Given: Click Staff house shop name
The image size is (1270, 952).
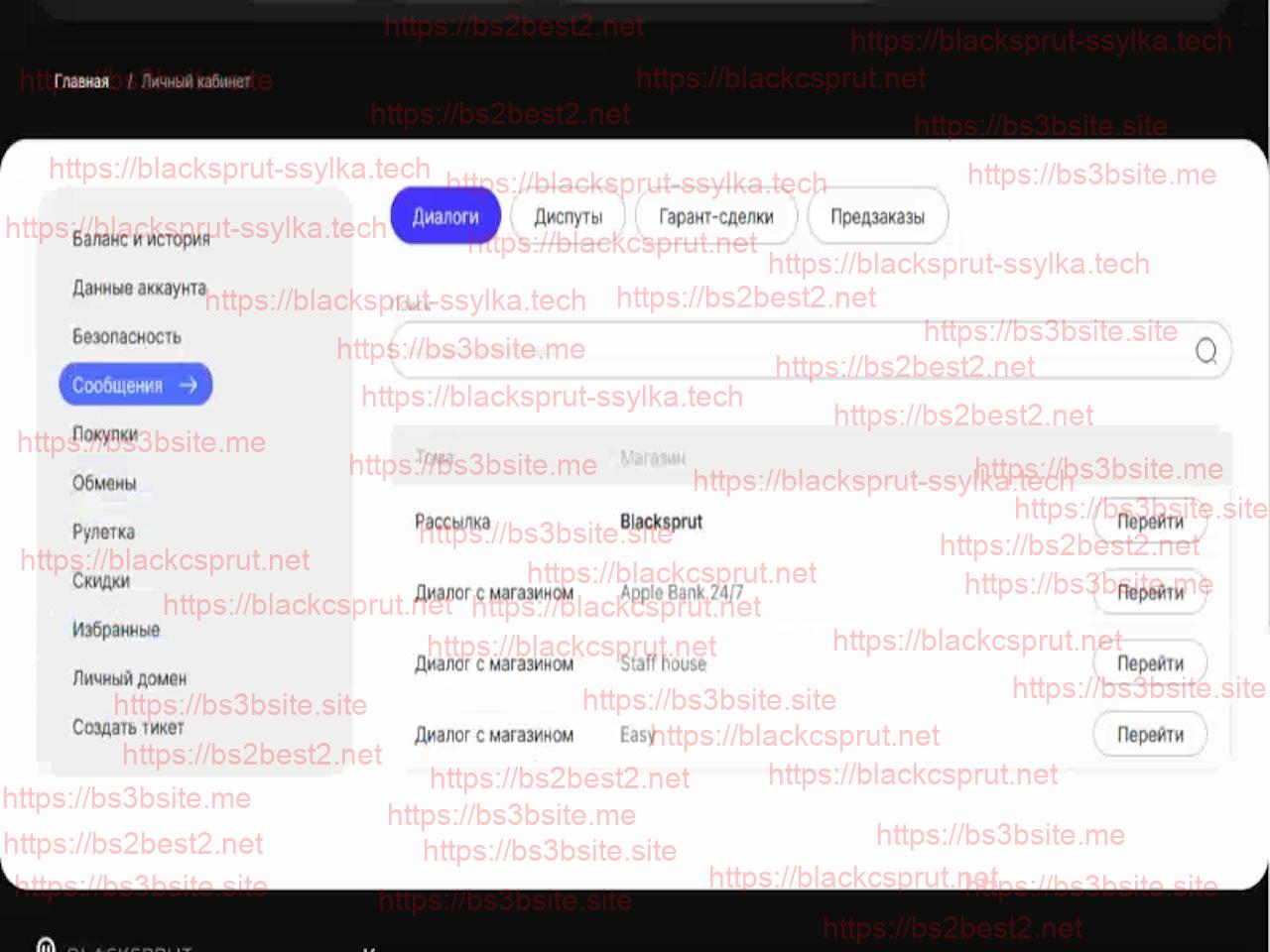Looking at the screenshot, I should point(663,663).
